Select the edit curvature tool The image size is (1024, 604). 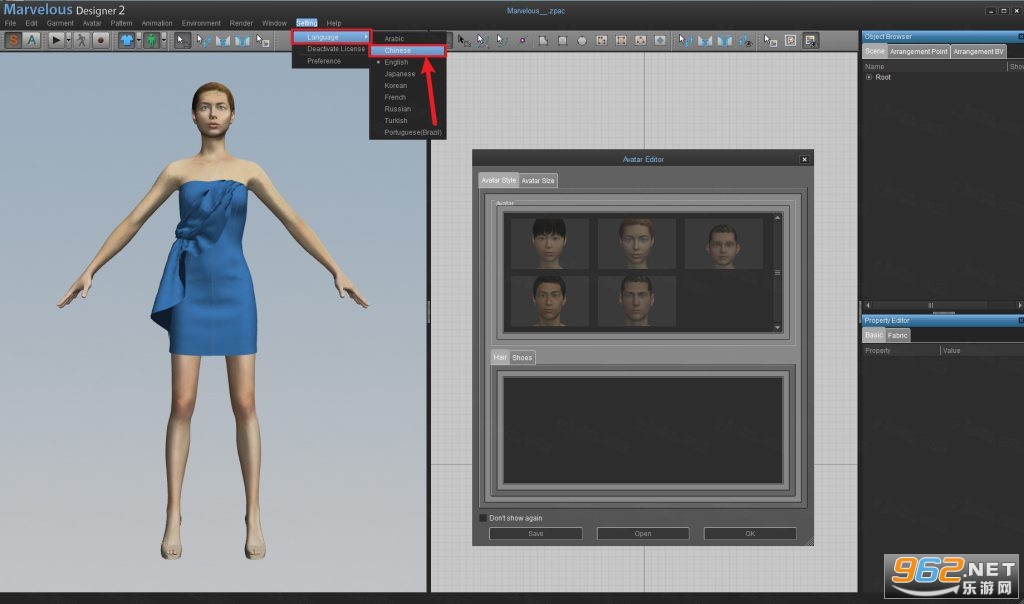[x=483, y=40]
